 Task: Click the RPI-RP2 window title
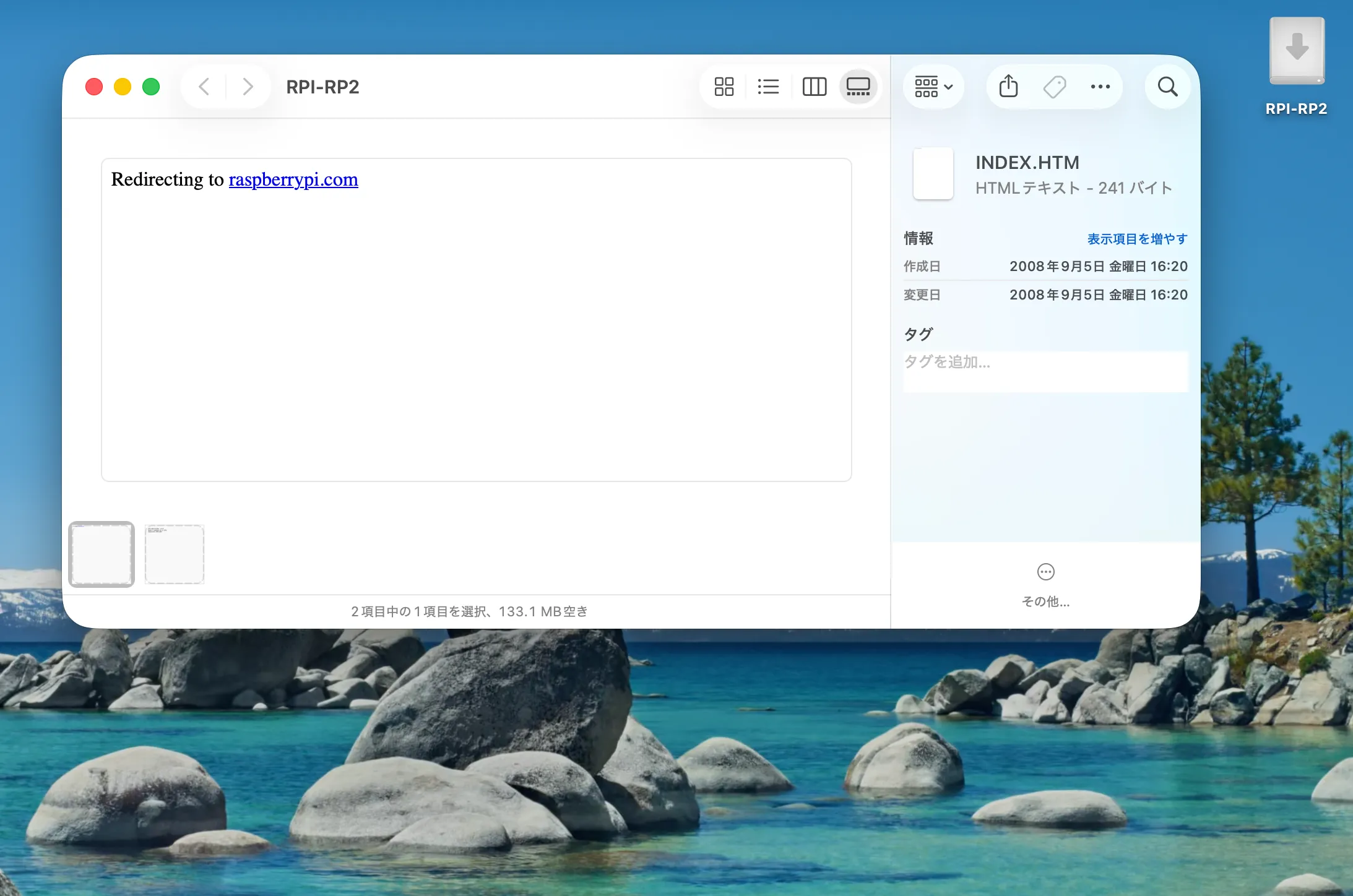click(x=322, y=87)
